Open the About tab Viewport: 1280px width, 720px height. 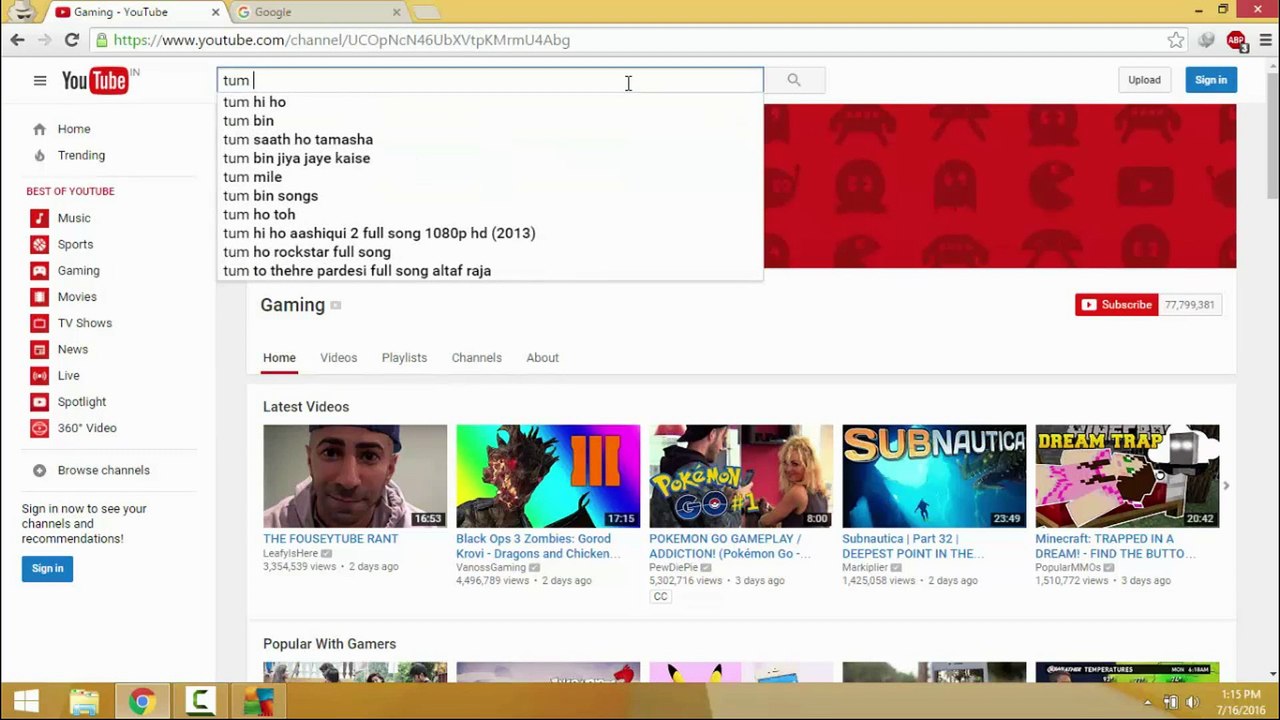(x=542, y=358)
